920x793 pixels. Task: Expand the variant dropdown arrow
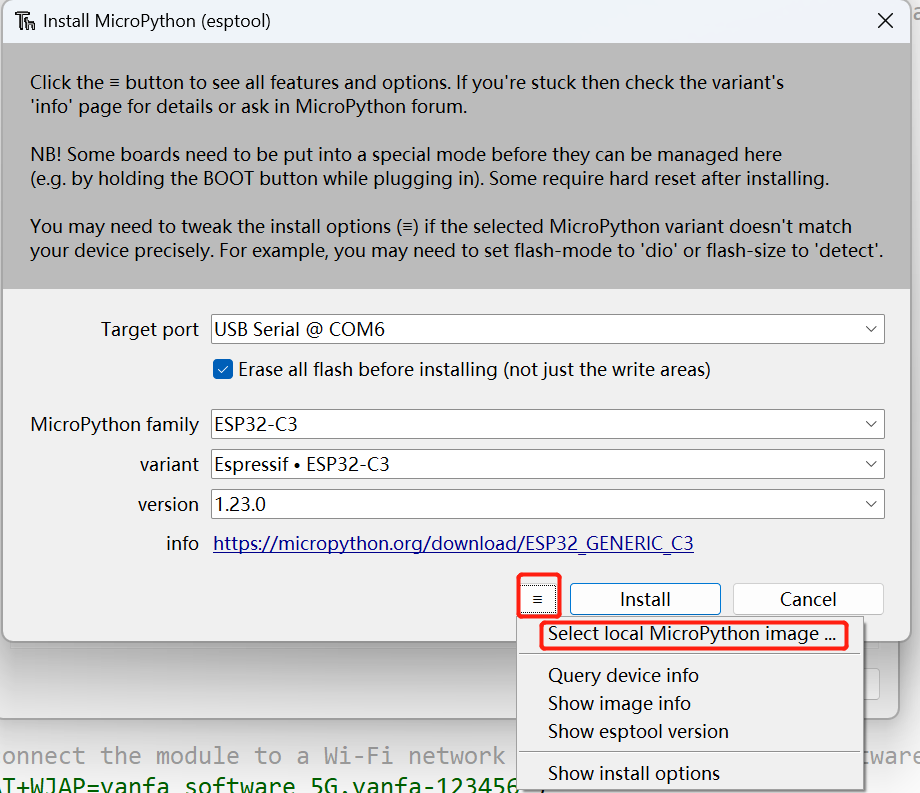871,464
